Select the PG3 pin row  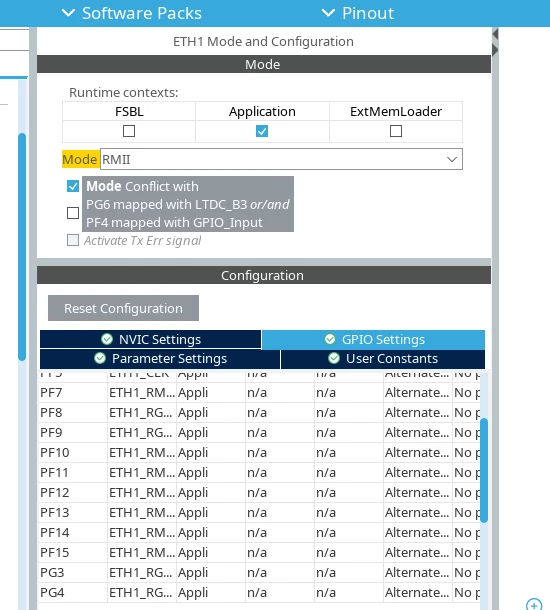pos(259,573)
